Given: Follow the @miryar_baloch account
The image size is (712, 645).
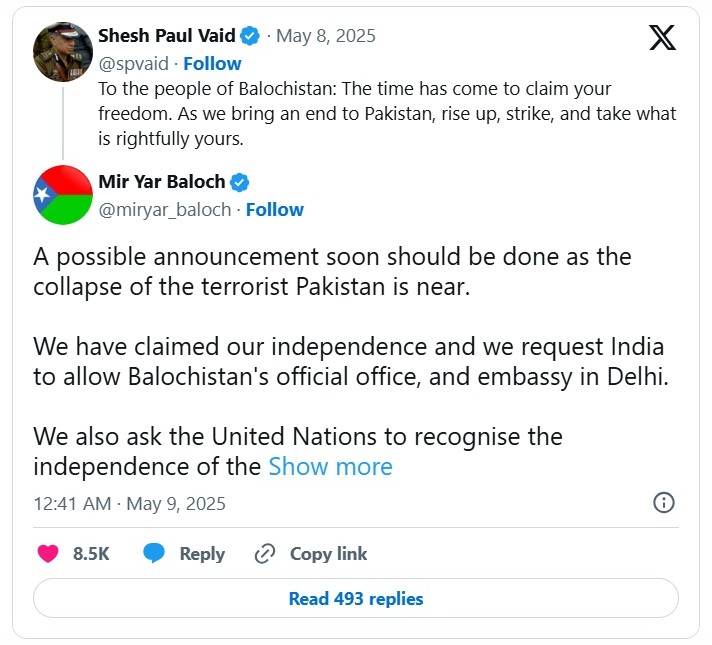Looking at the screenshot, I should 275,210.
